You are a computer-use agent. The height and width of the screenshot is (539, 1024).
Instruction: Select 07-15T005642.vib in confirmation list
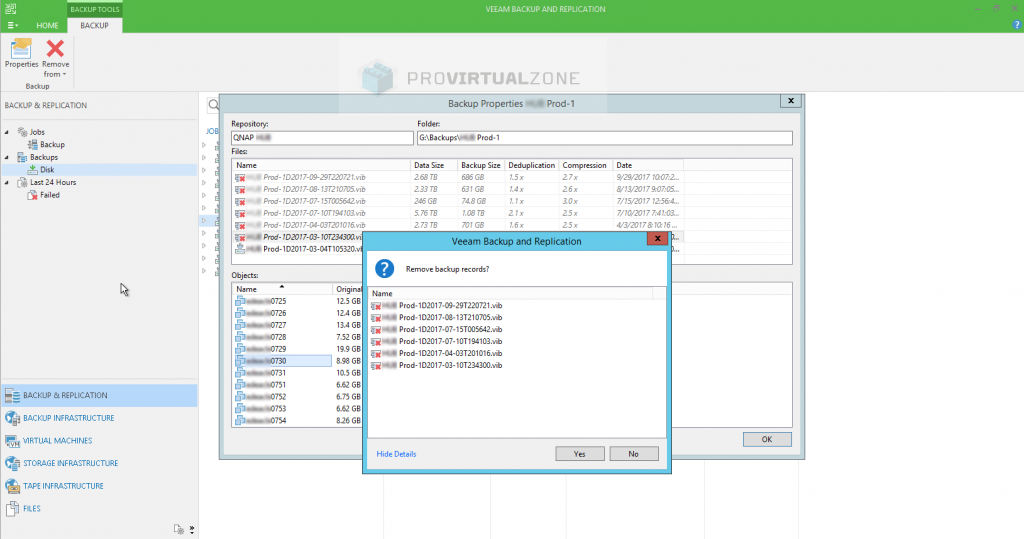(x=437, y=329)
